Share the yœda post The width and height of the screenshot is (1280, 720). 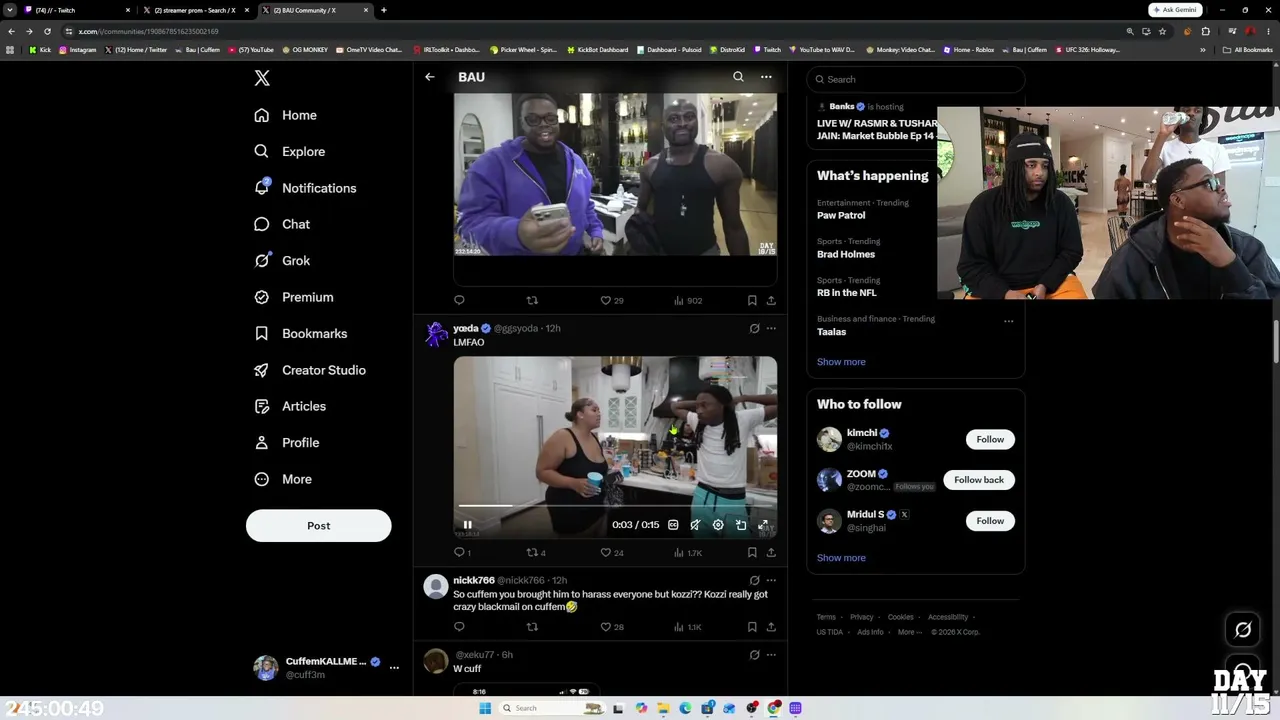click(x=771, y=552)
